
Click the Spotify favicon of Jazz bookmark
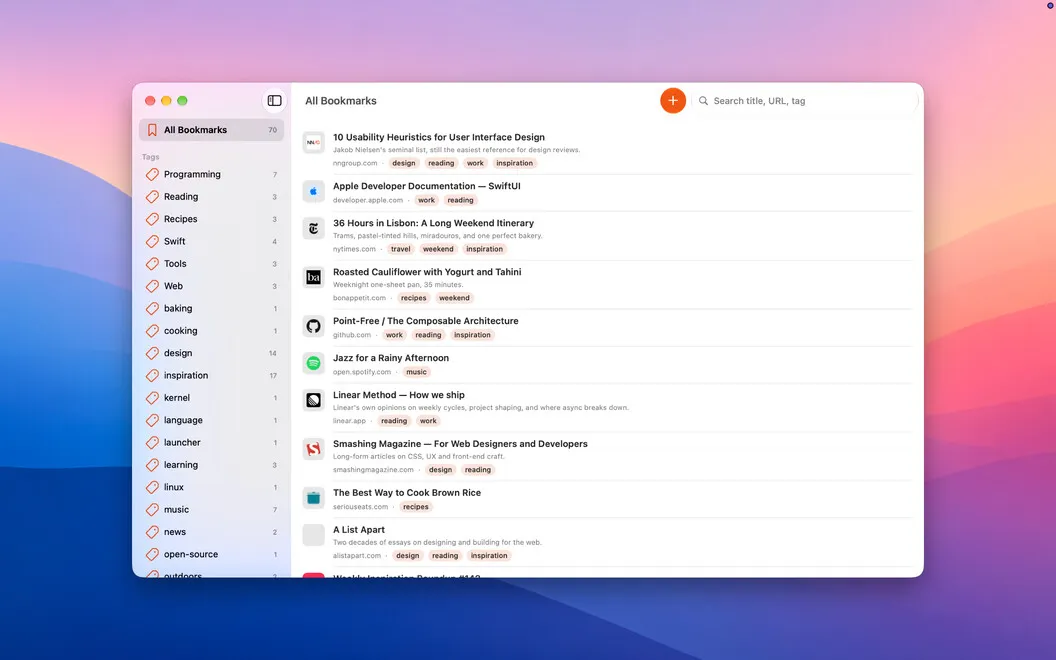pyautogui.click(x=313, y=363)
